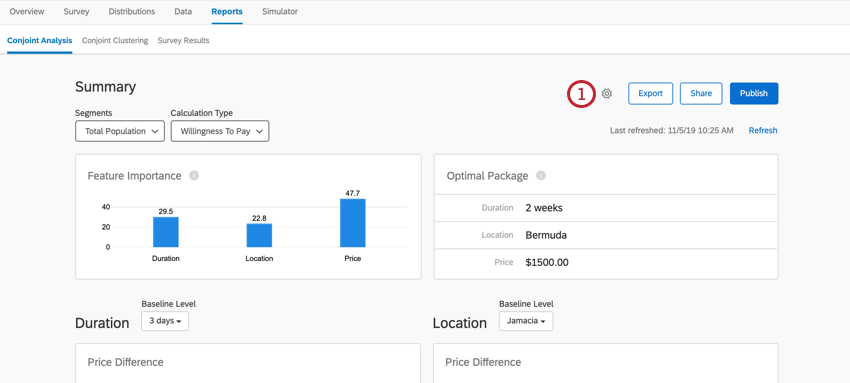
Task: Open the settings gear icon
Action: (607, 94)
